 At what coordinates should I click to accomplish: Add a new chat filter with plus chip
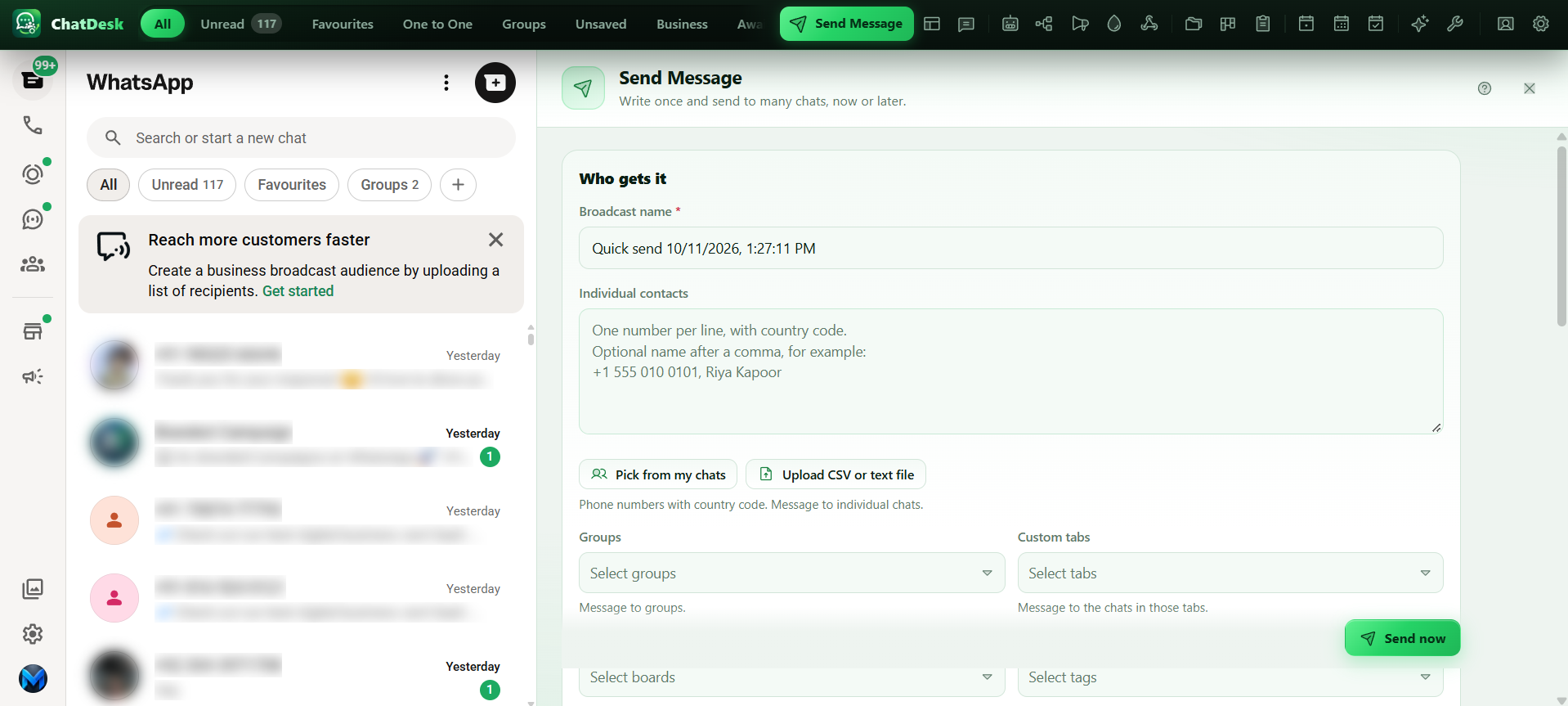pyautogui.click(x=458, y=185)
